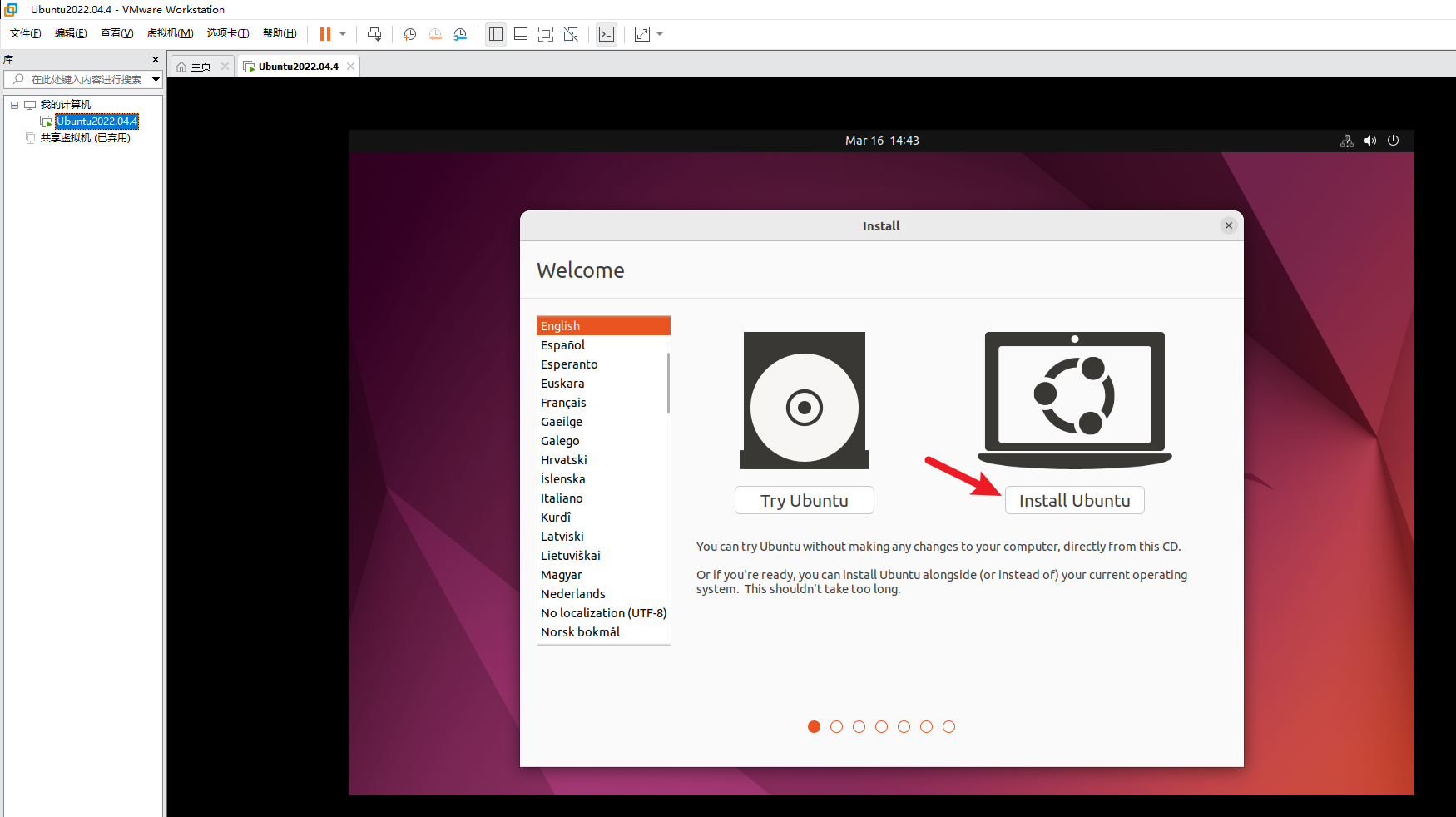The height and width of the screenshot is (817, 1456).
Task: Select 我的计算机 in the library tree
Action: (x=66, y=104)
